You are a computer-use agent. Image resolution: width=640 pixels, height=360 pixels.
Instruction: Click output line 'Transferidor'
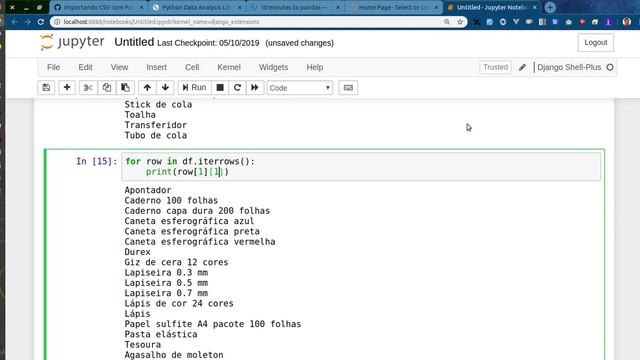coord(156,125)
